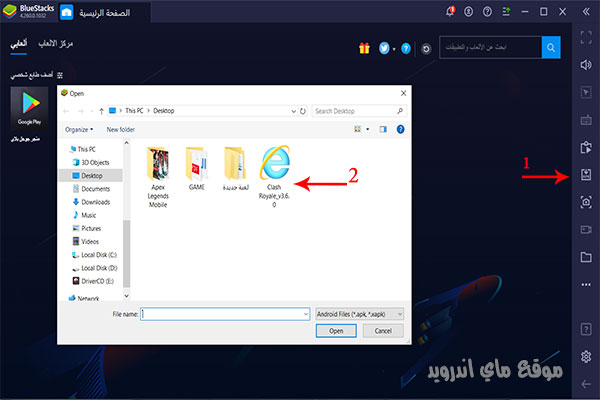Screen dimensions: 600x400
Task: Click the cursor lock icon in sidebar
Action: coord(586,92)
